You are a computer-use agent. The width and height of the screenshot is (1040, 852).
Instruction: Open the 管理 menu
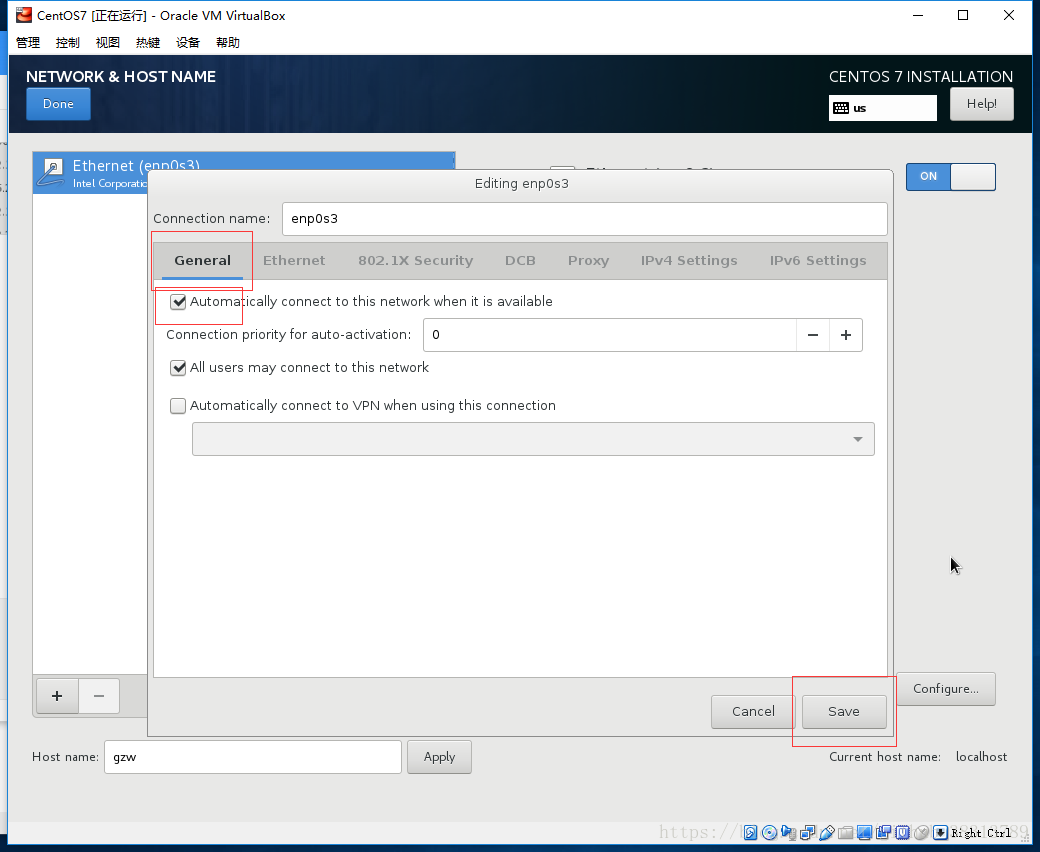pos(28,42)
